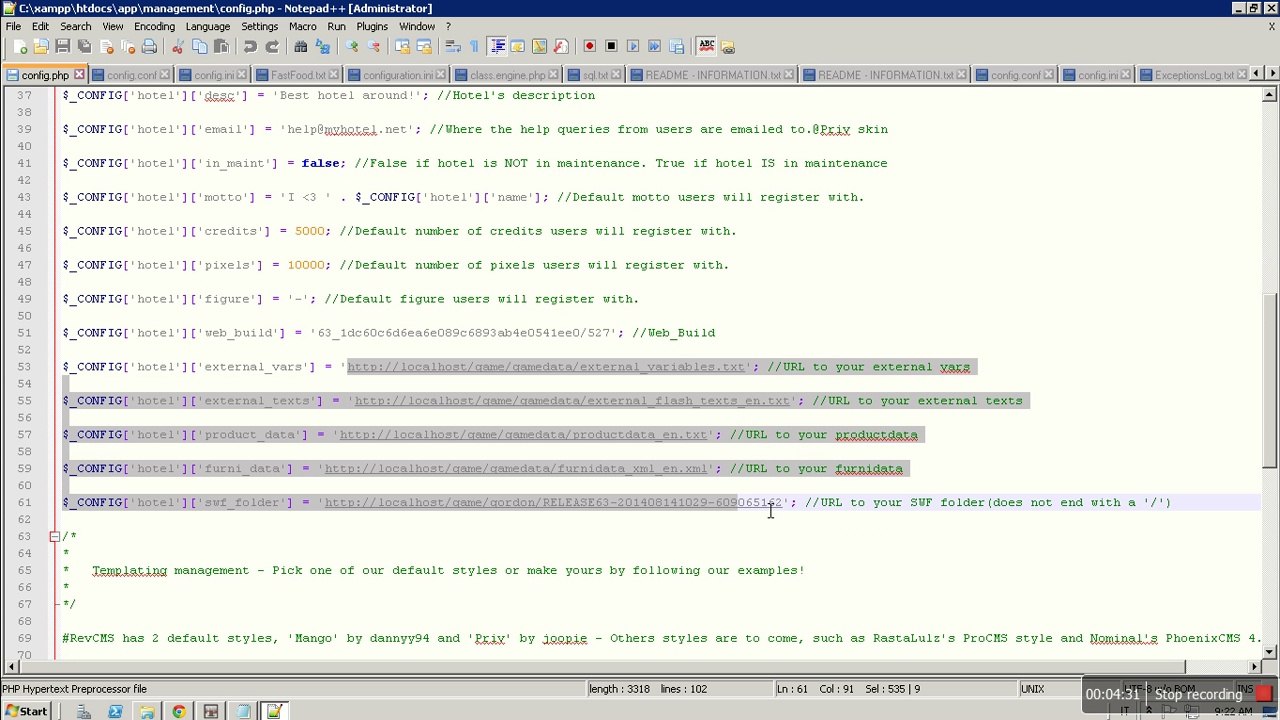Start macro recording red dot icon
Screen dimensions: 1280x720
[589, 46]
